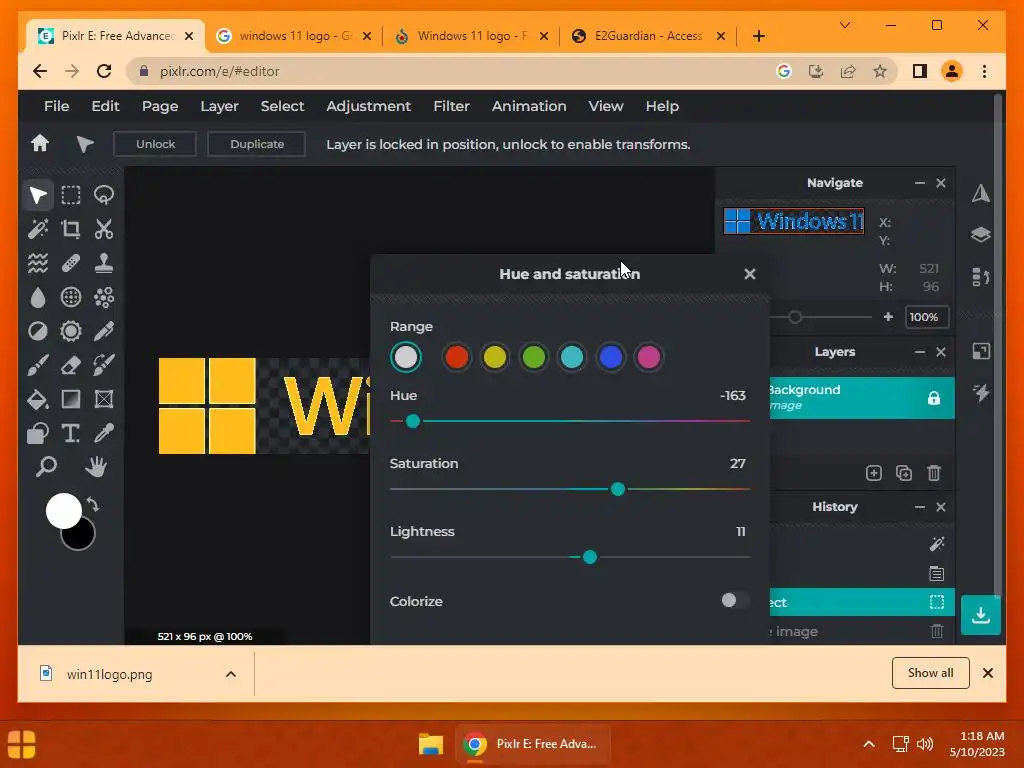Select the Blur droplet tool
The height and width of the screenshot is (768, 1024).
38,297
